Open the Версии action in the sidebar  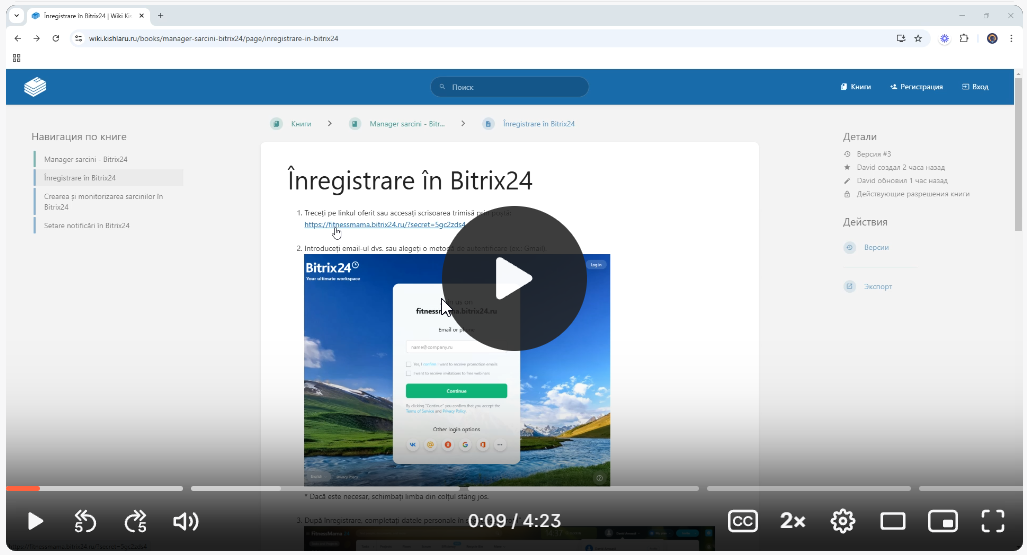coord(867,248)
